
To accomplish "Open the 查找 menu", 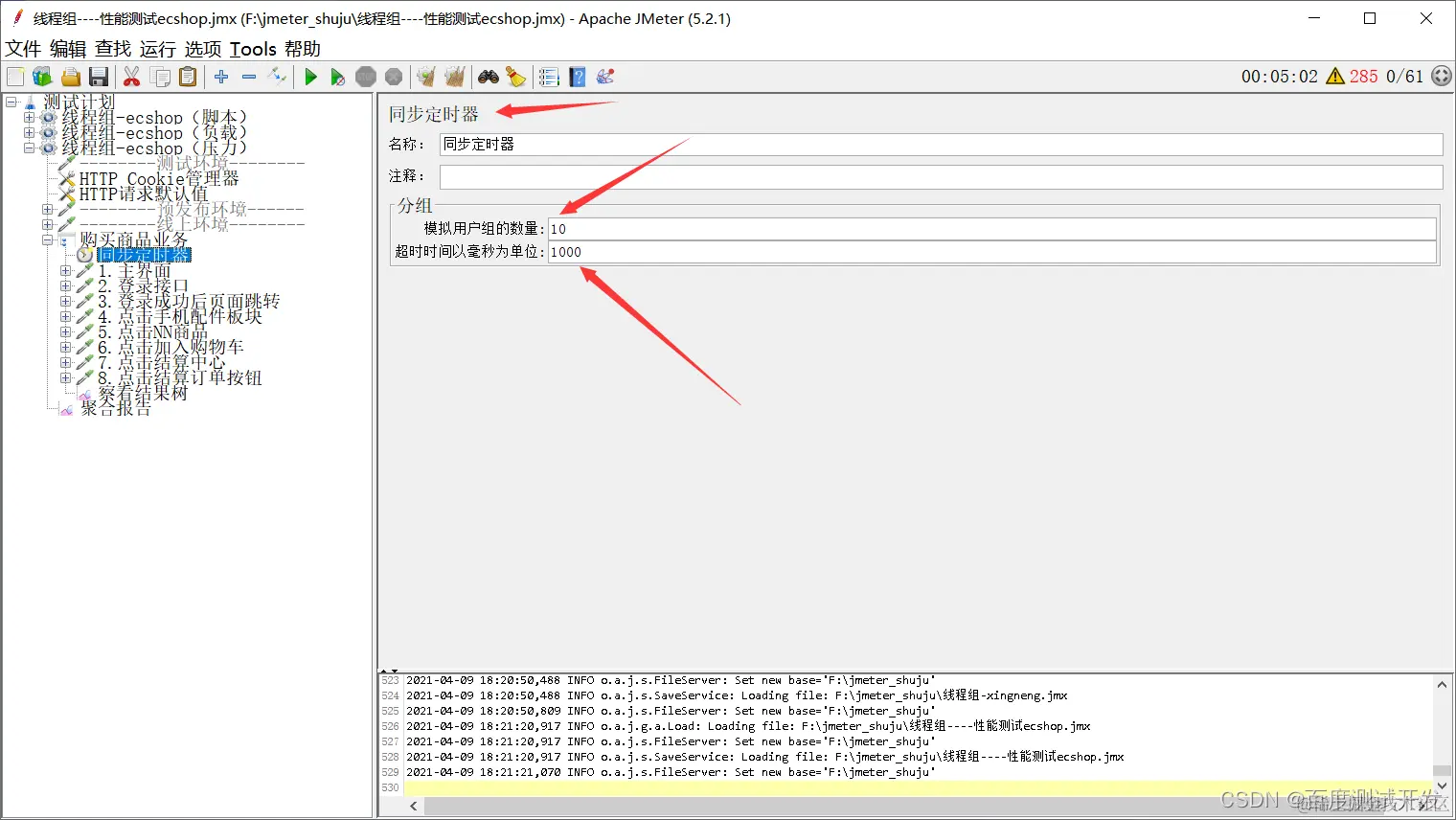I will coord(113,49).
